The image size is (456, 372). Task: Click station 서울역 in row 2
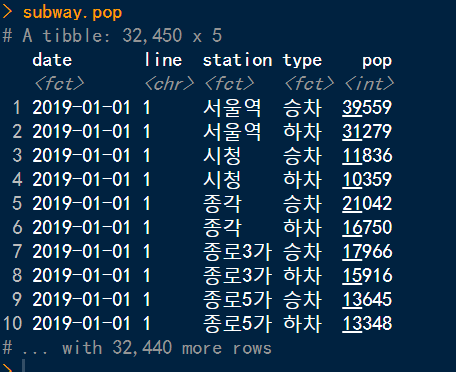click(x=232, y=132)
